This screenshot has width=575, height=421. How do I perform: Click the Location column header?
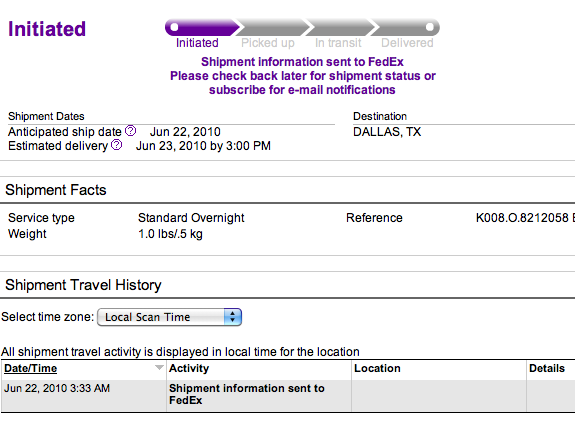click(377, 368)
